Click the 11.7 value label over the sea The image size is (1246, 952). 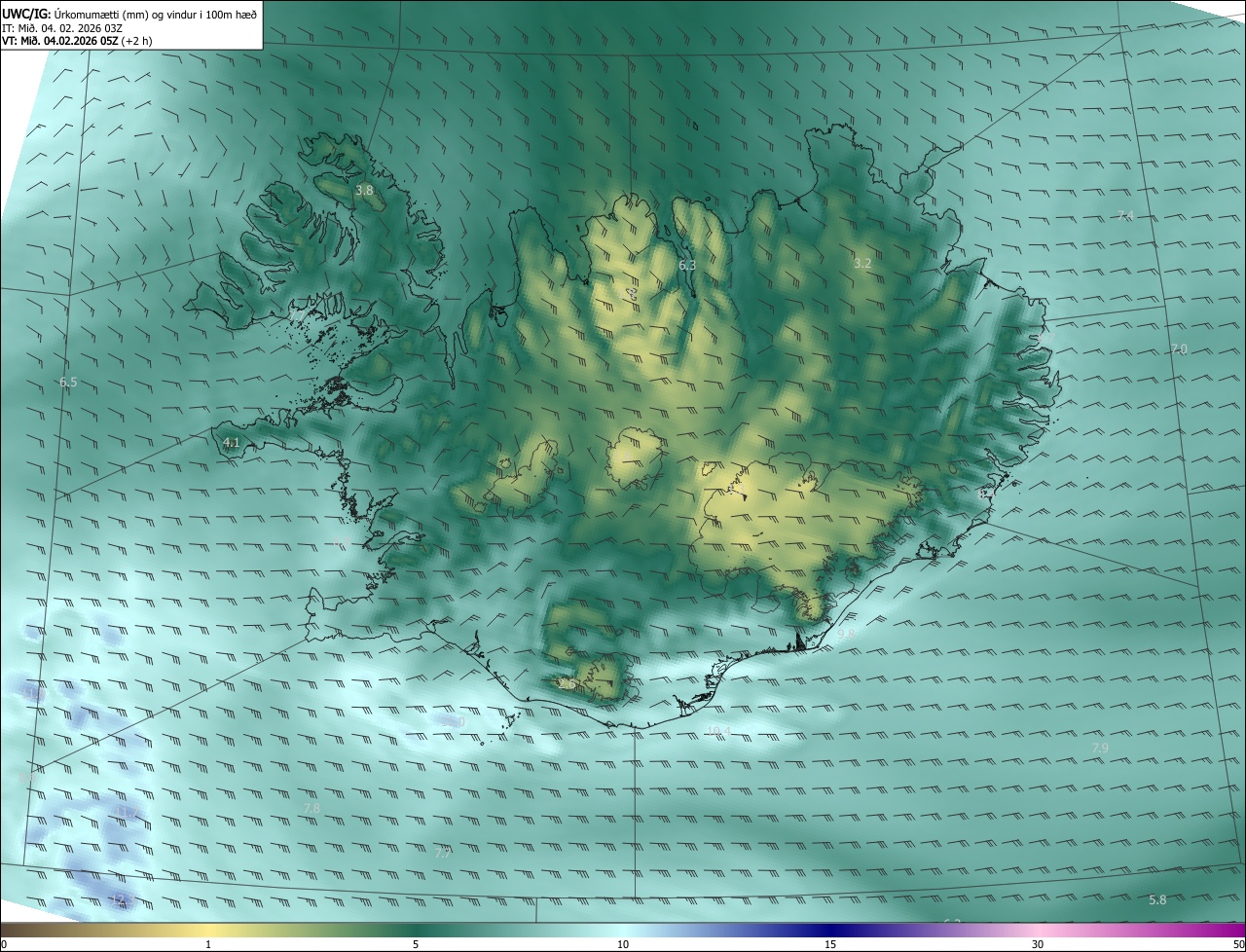click(128, 812)
